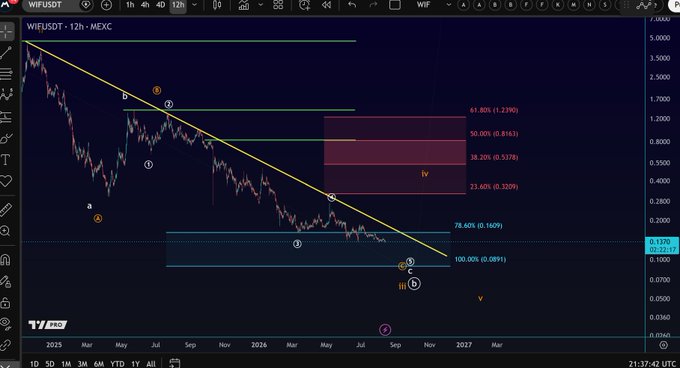The height and width of the screenshot is (368, 680).
Task: Click the 0.1370 current price label
Action: pos(661,245)
